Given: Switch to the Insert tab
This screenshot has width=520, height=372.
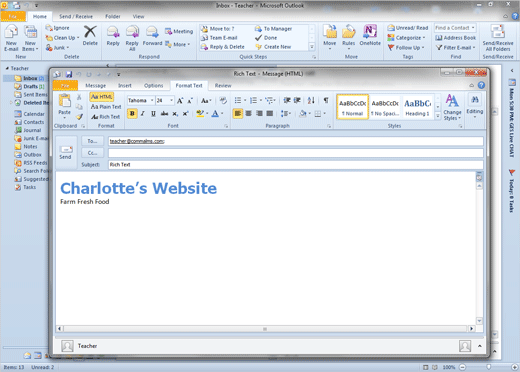Looking at the screenshot, I should pyautogui.click(x=125, y=86).
